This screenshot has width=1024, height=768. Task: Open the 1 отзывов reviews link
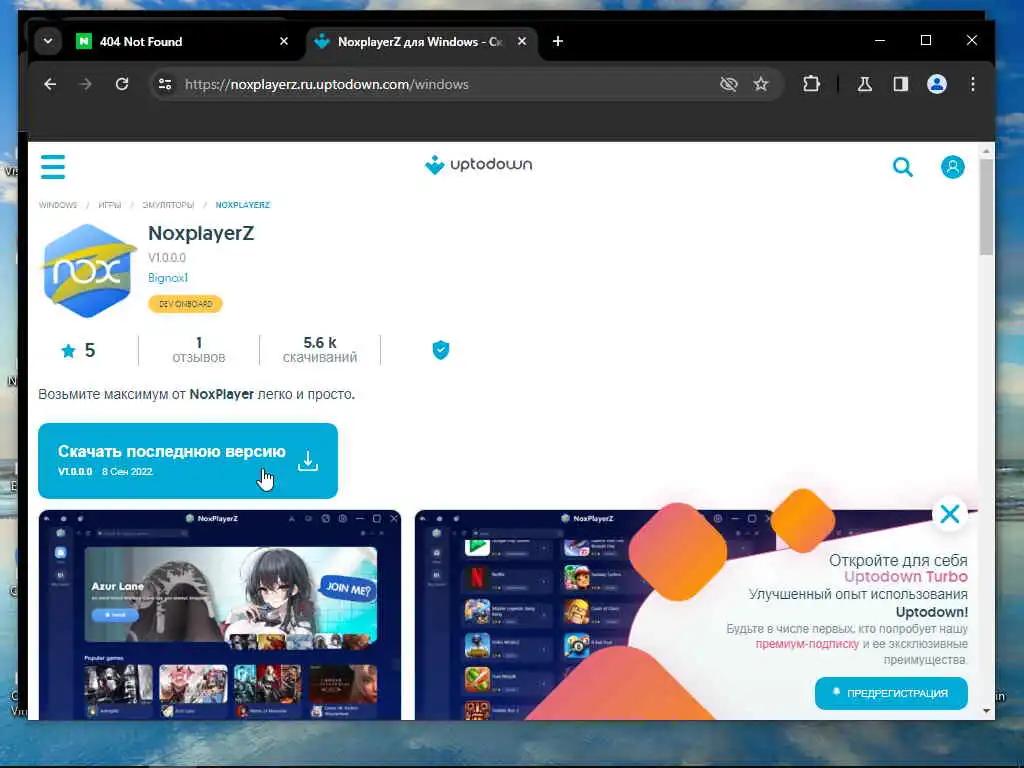click(x=199, y=350)
